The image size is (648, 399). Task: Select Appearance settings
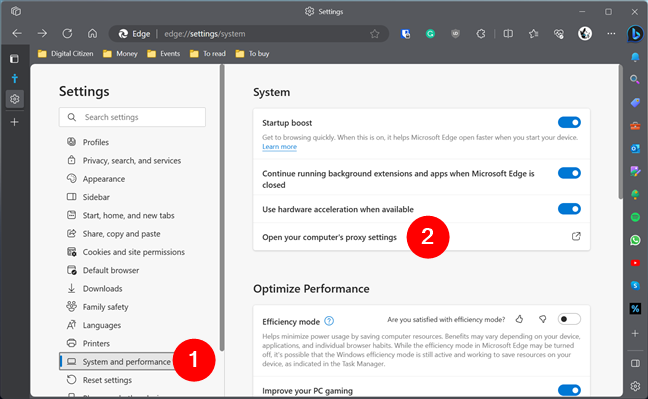[104, 179]
